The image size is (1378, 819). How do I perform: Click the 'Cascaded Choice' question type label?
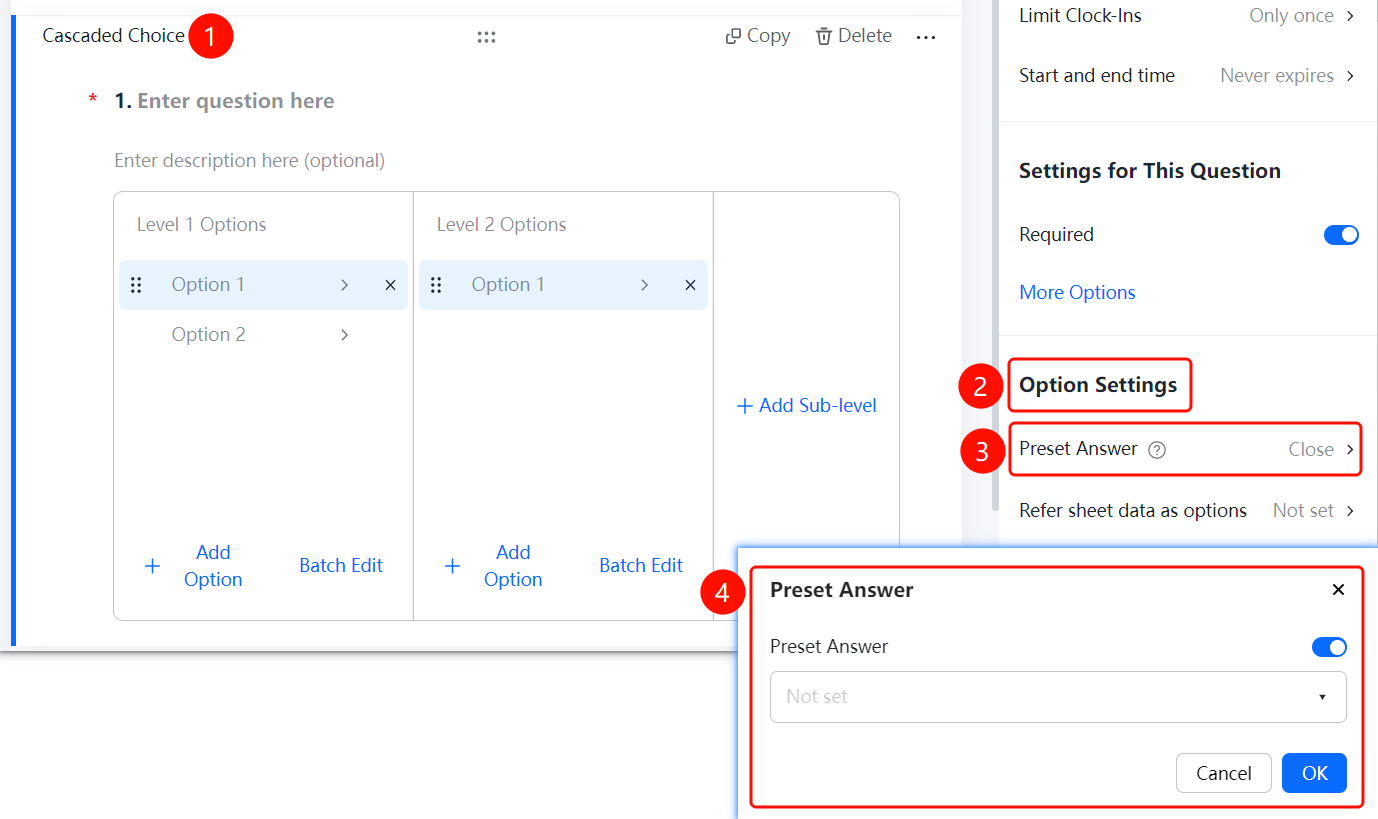[114, 36]
